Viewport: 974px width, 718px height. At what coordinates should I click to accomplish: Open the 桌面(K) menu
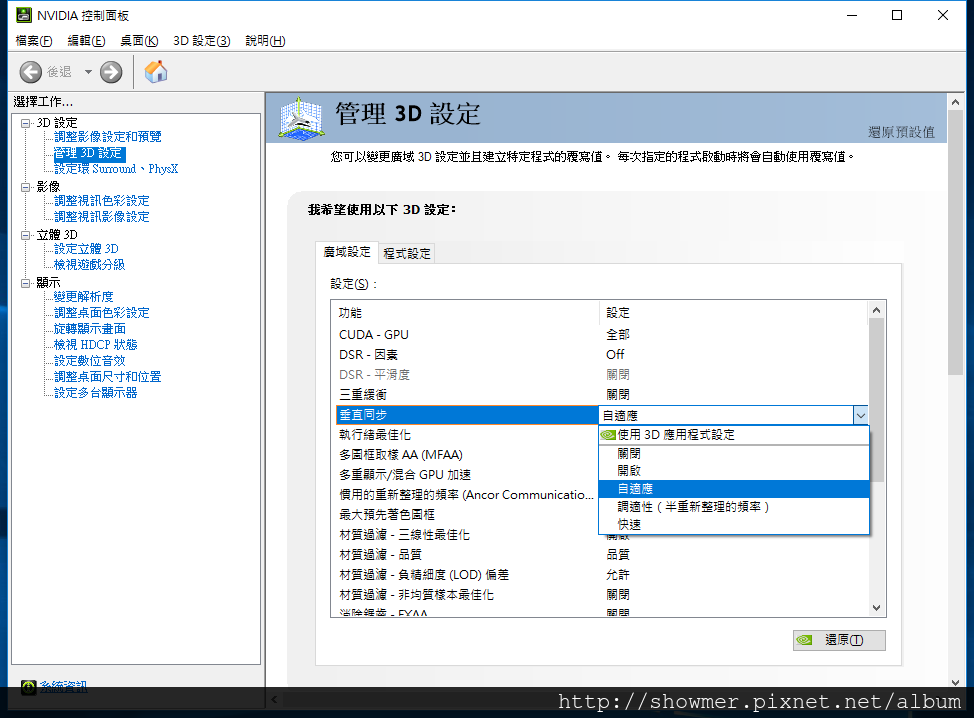(x=139, y=40)
